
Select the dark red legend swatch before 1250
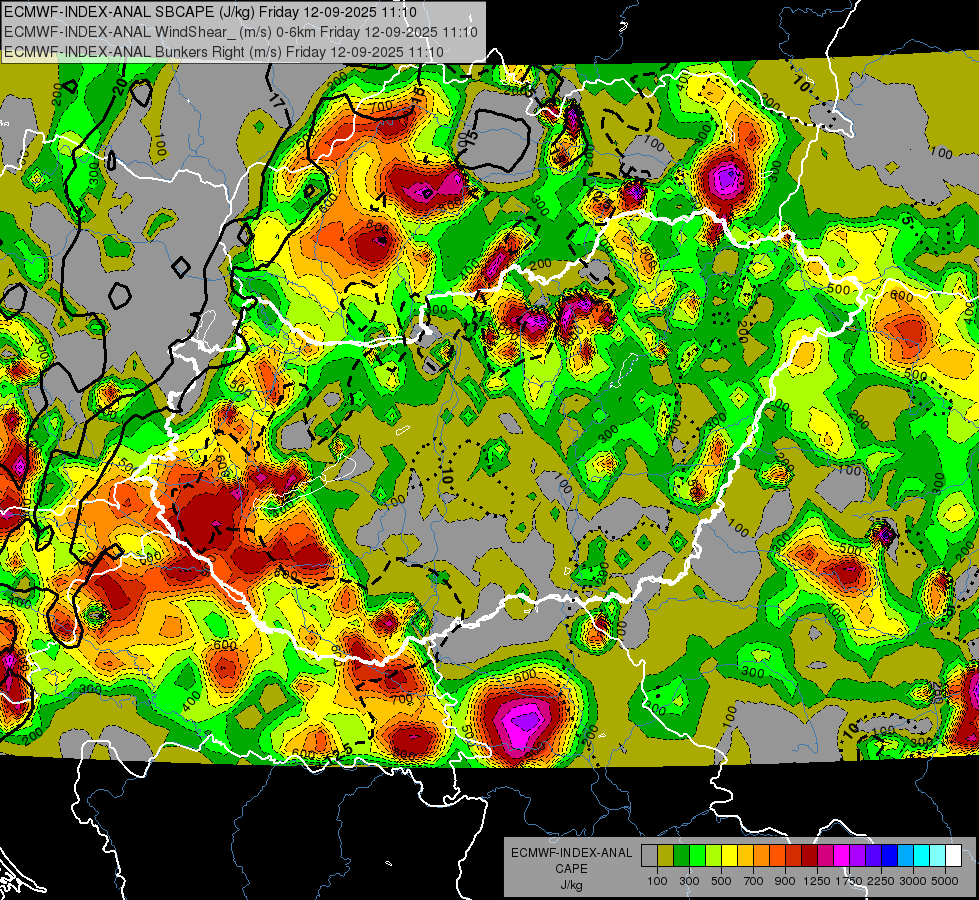[809, 856]
